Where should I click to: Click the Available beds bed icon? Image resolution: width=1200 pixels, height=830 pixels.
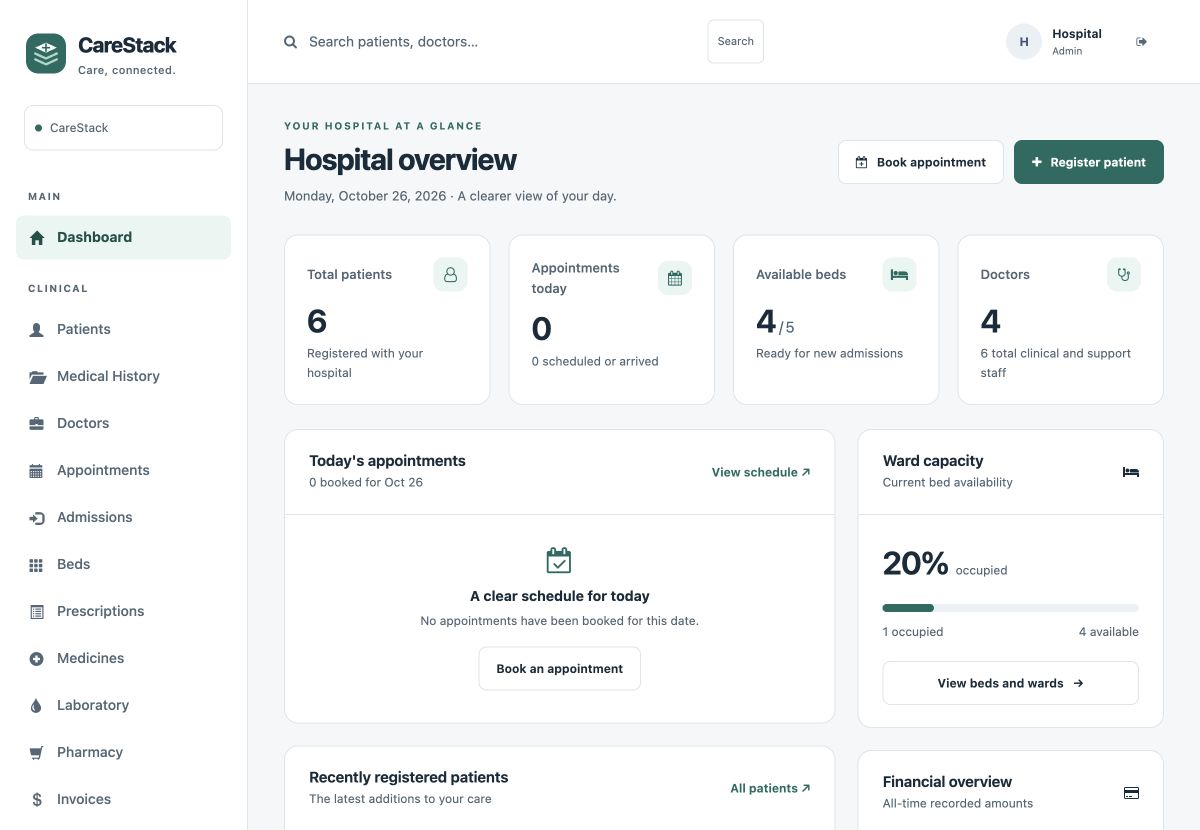click(899, 274)
